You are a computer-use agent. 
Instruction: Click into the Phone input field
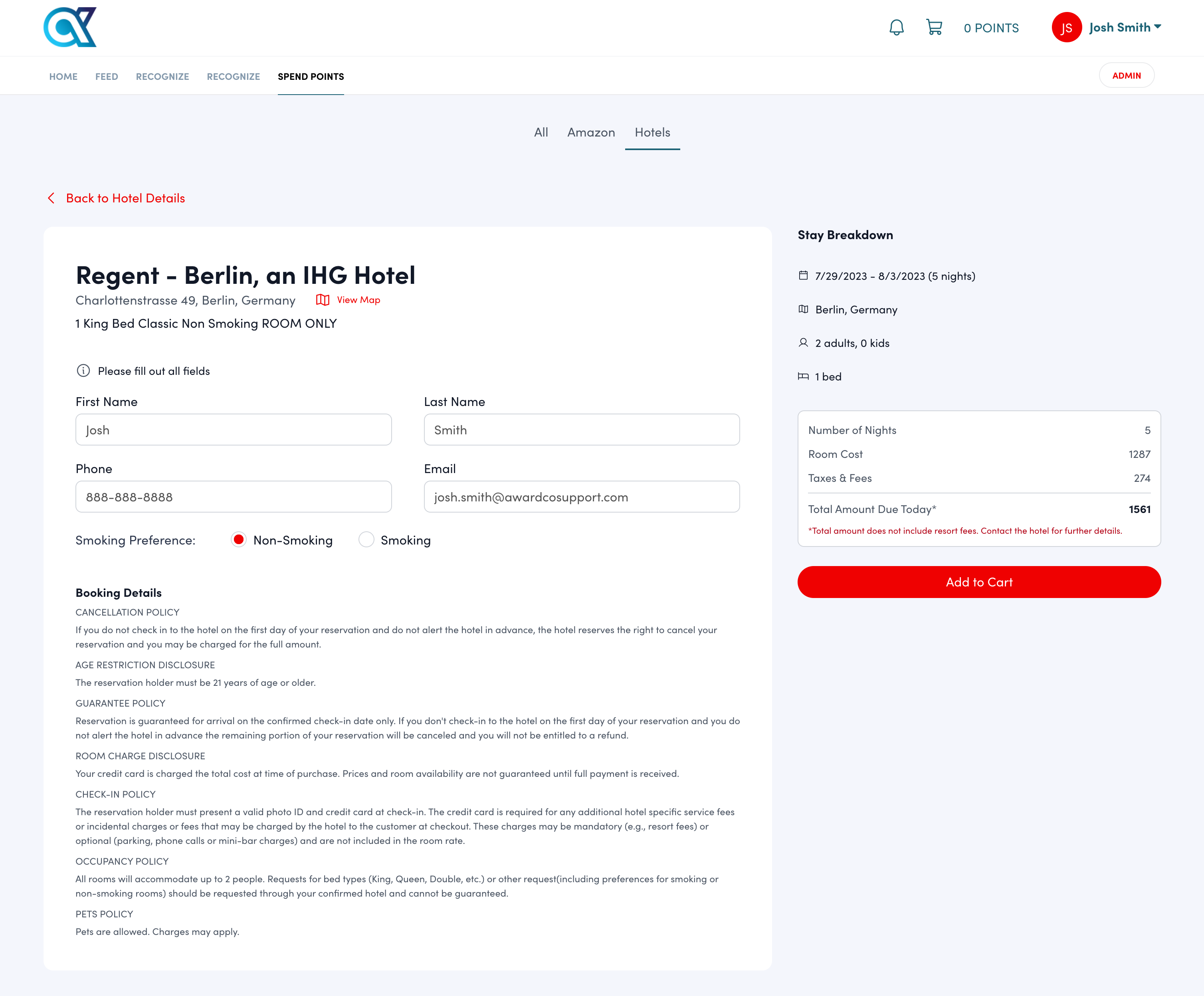(234, 497)
